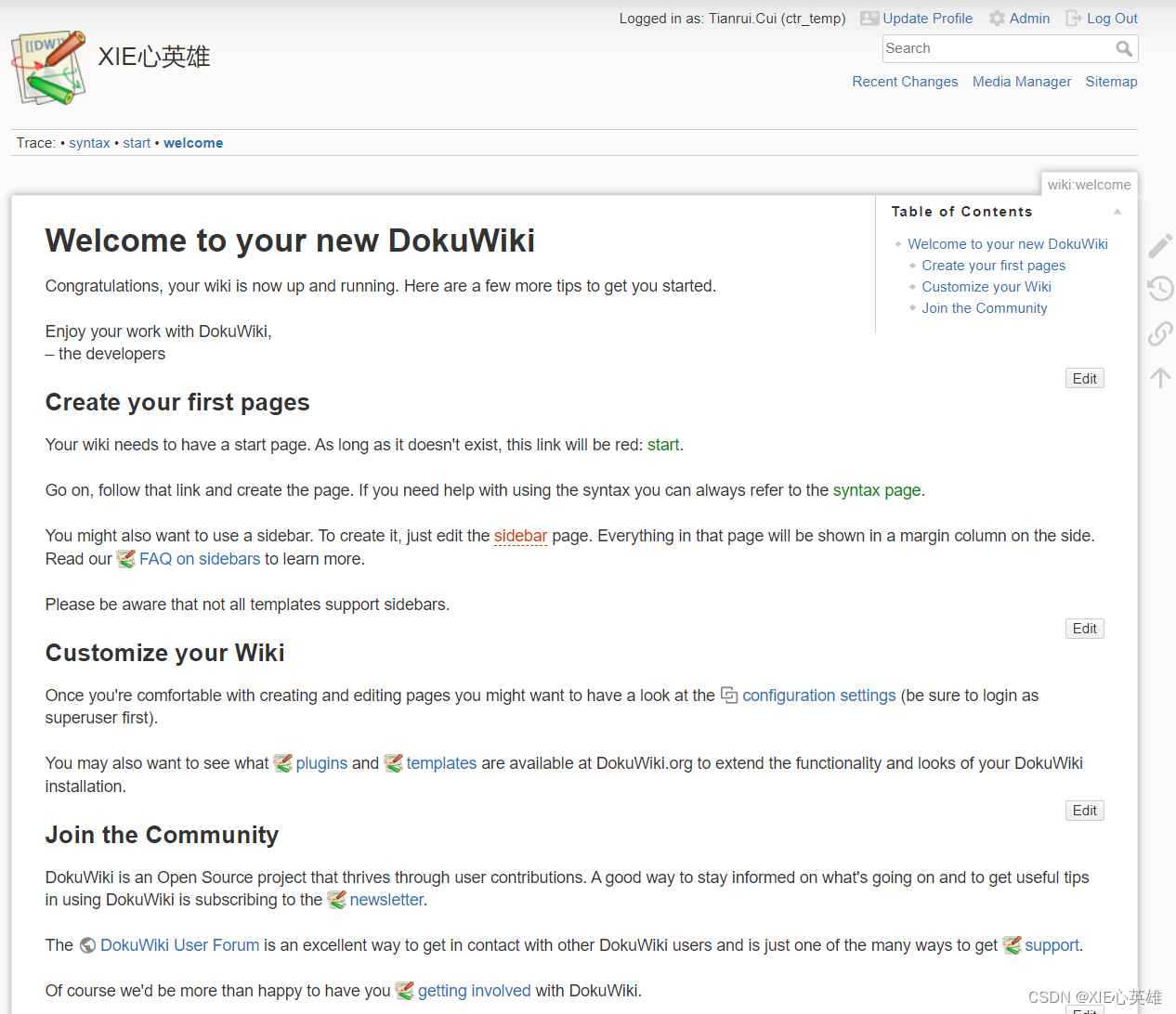Open configuration settings link
This screenshot has width=1176, height=1014.
pyautogui.click(x=819, y=695)
